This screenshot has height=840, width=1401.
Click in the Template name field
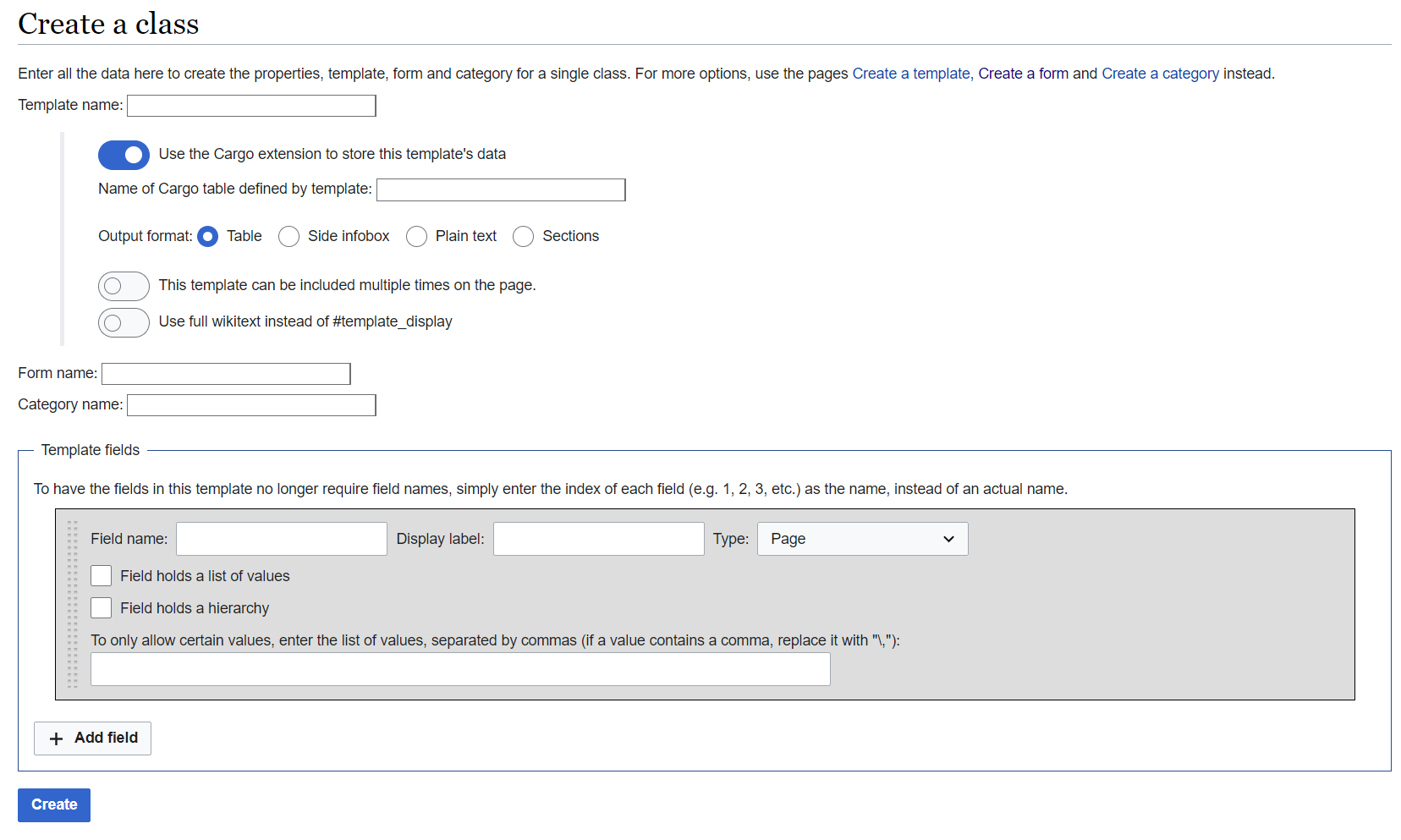click(251, 106)
